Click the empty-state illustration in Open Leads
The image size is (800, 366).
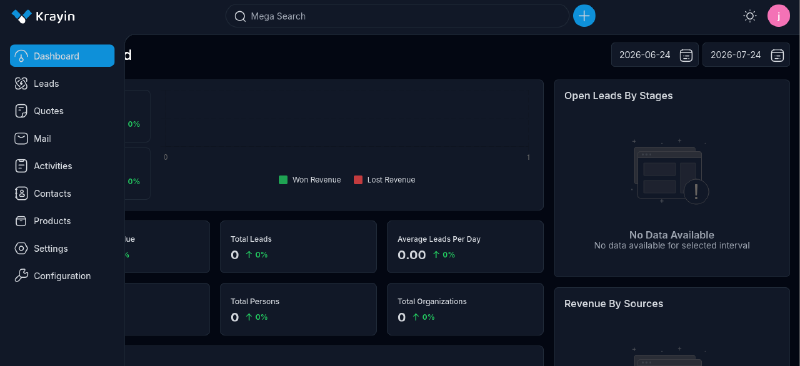pyautogui.click(x=670, y=172)
